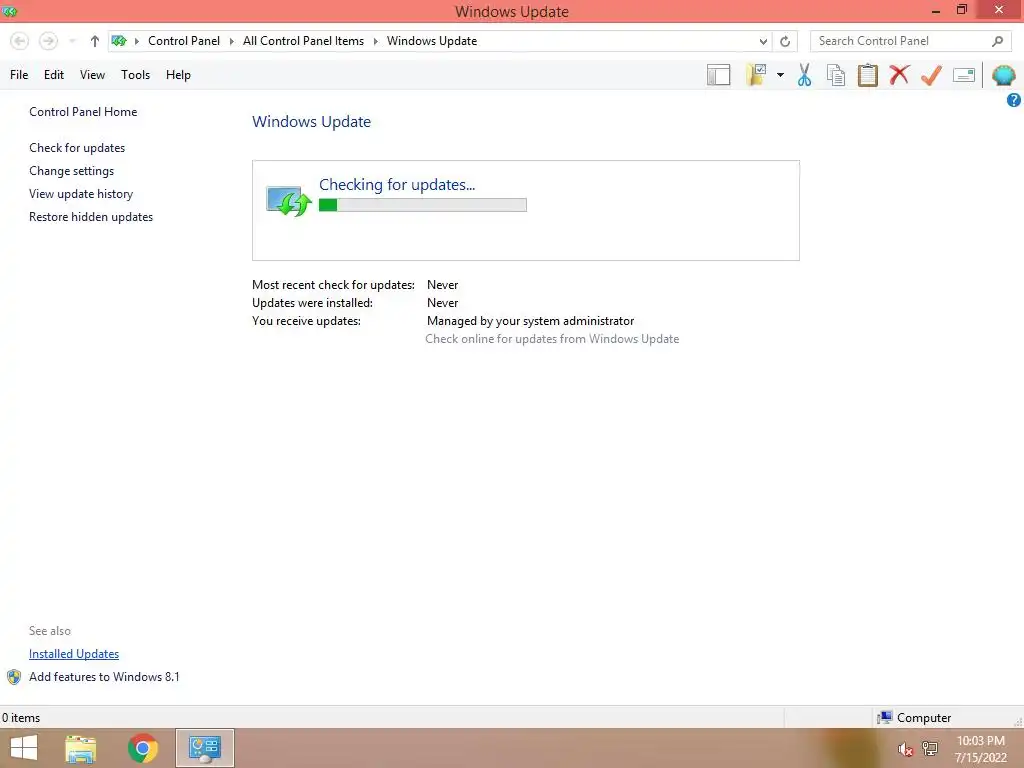
Task: Open the Help menu
Action: pyautogui.click(x=178, y=74)
